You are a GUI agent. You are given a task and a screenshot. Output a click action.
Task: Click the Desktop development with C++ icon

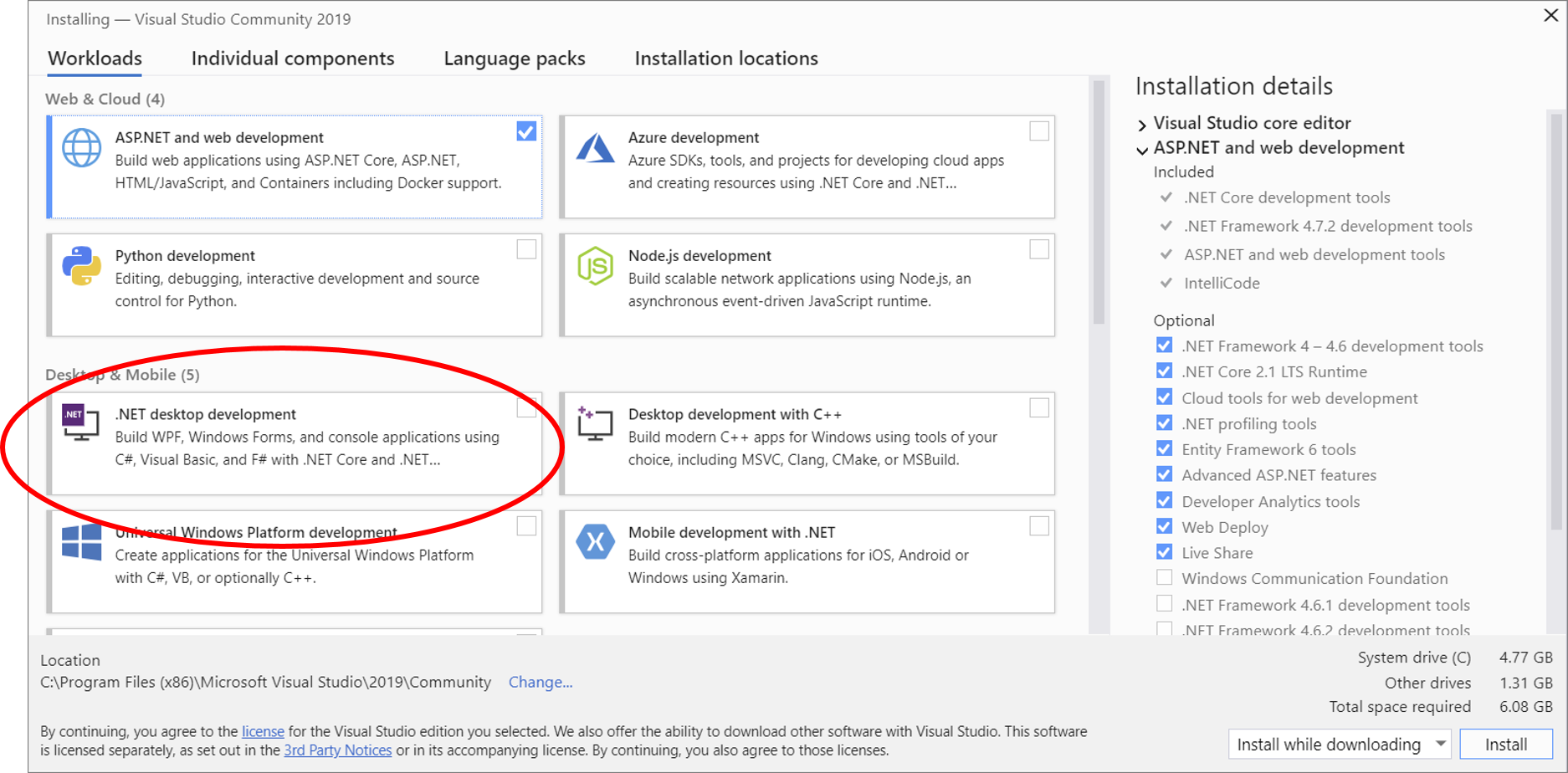tap(595, 423)
